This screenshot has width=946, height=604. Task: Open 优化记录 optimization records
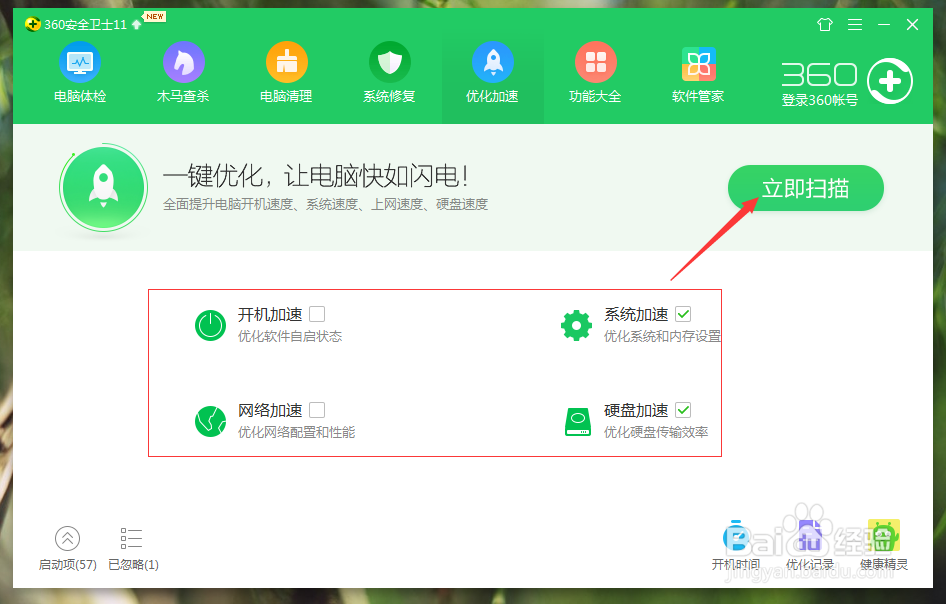810,545
